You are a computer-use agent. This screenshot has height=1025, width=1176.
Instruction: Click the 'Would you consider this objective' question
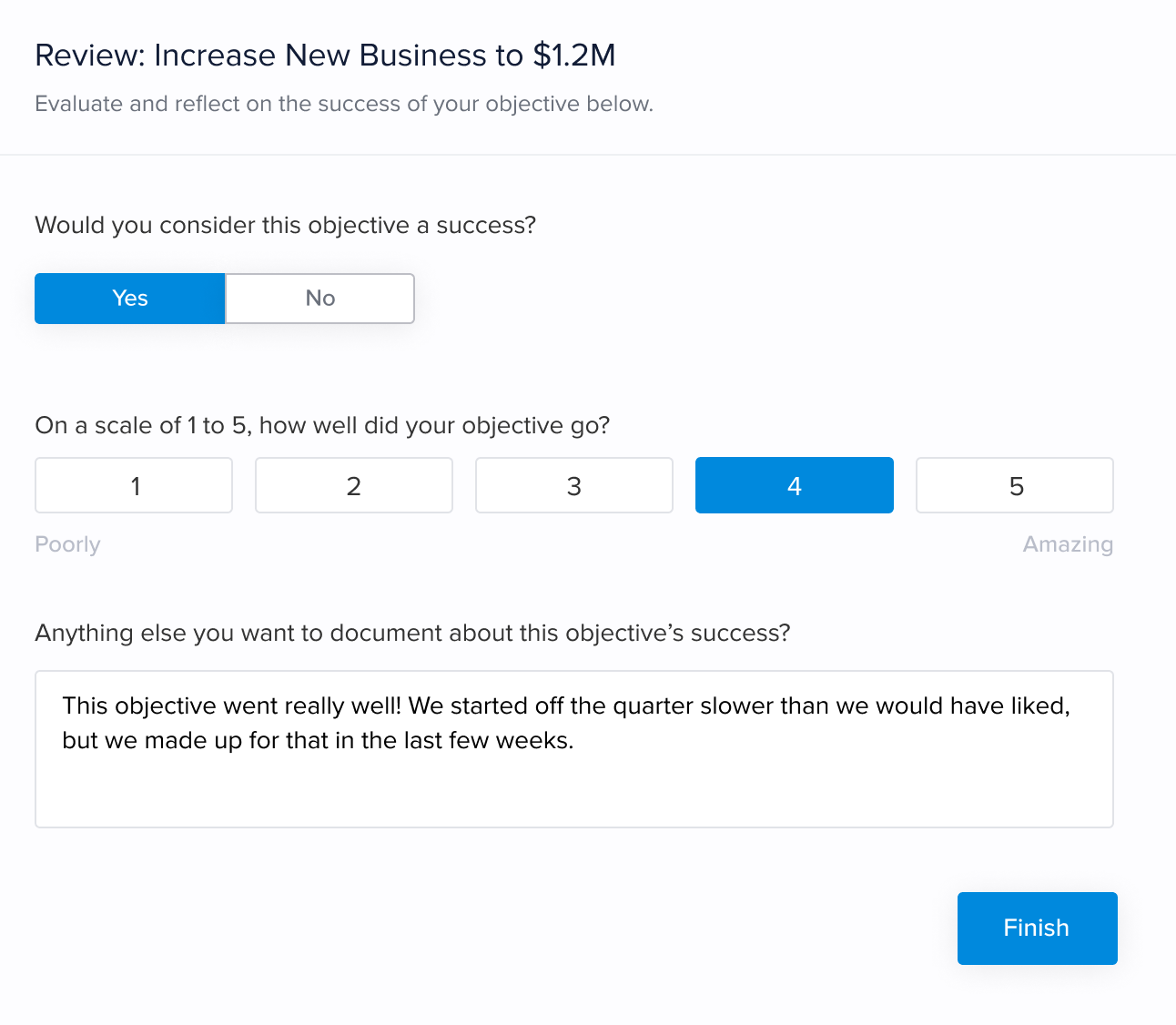click(x=285, y=225)
